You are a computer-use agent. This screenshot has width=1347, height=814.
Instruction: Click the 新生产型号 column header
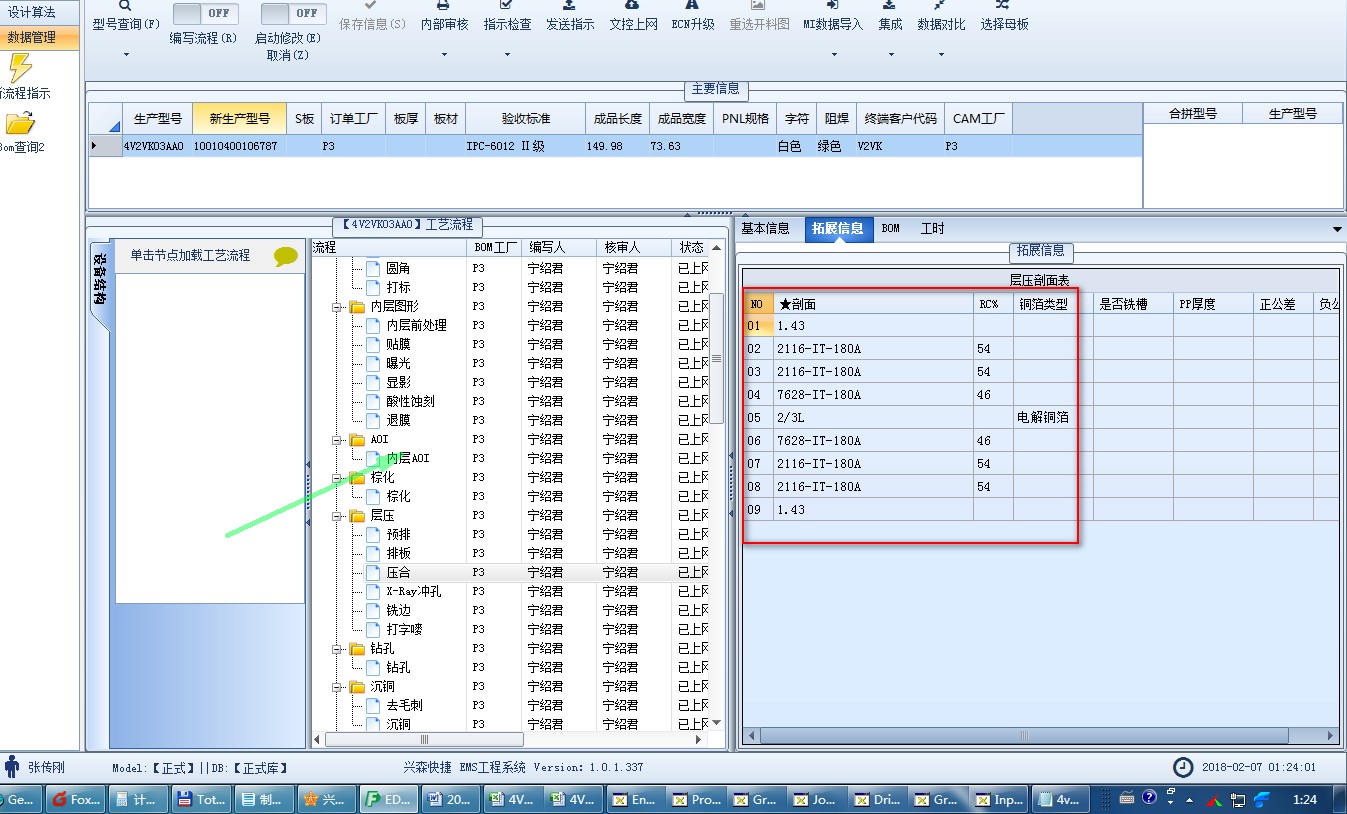(x=239, y=119)
